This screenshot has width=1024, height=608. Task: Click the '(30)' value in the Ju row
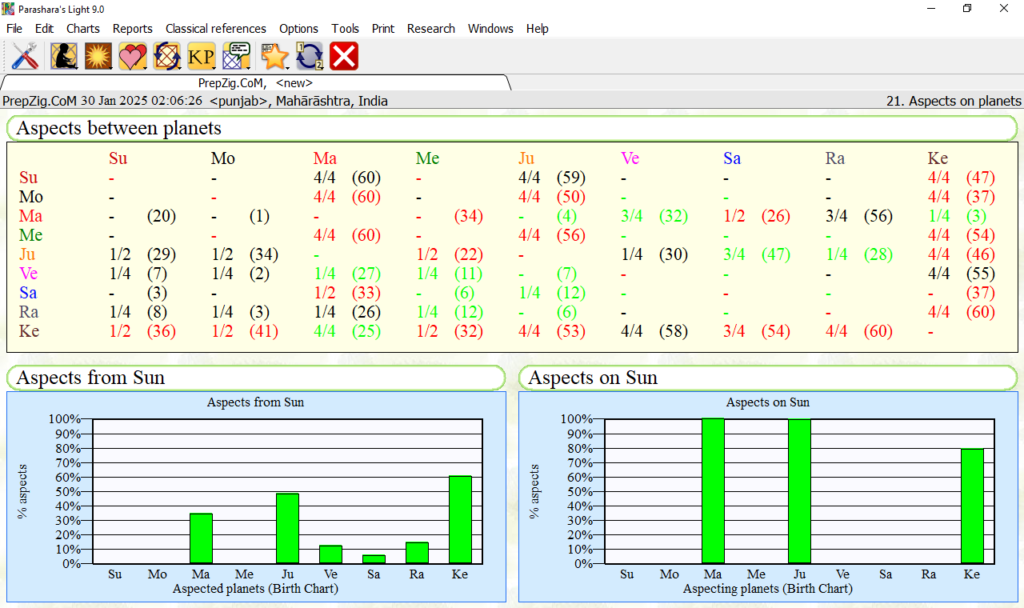tap(673, 254)
